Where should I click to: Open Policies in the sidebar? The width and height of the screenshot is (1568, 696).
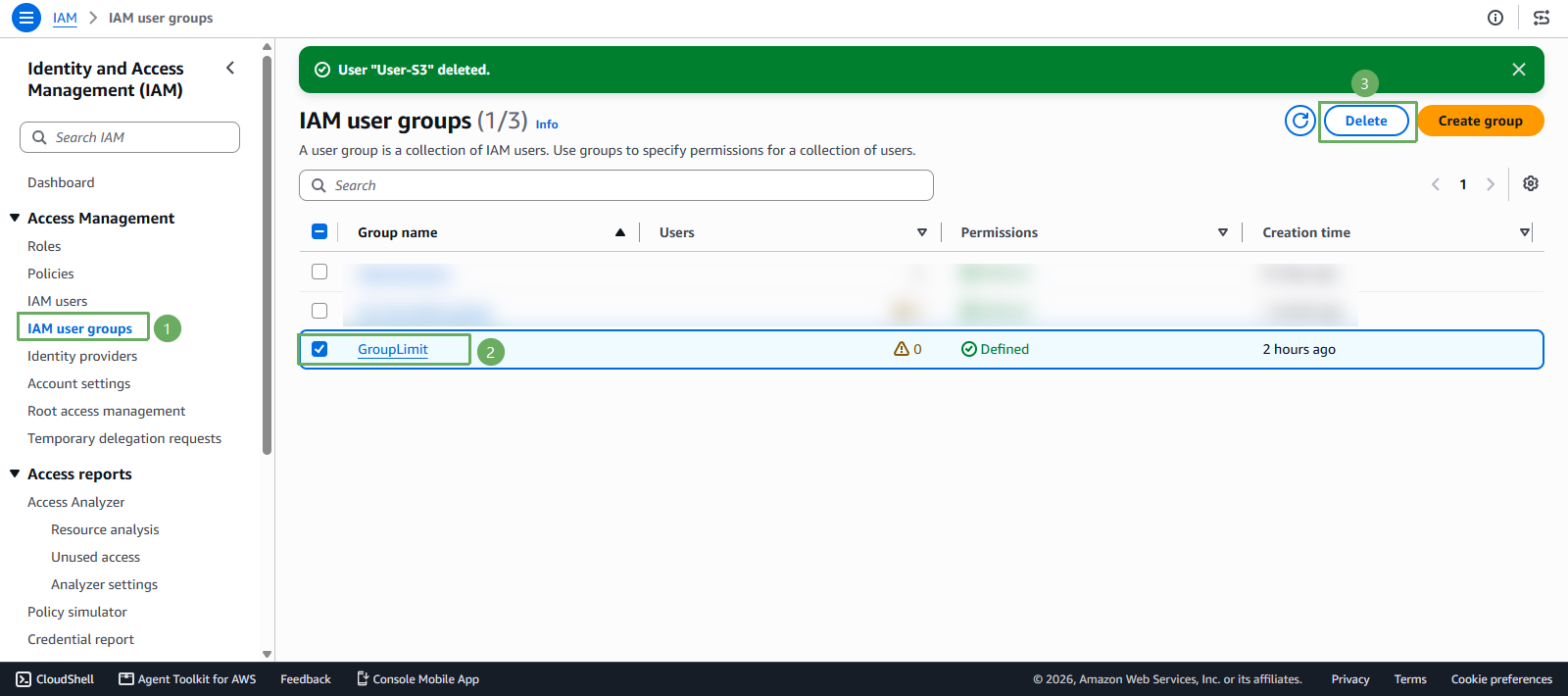point(51,273)
